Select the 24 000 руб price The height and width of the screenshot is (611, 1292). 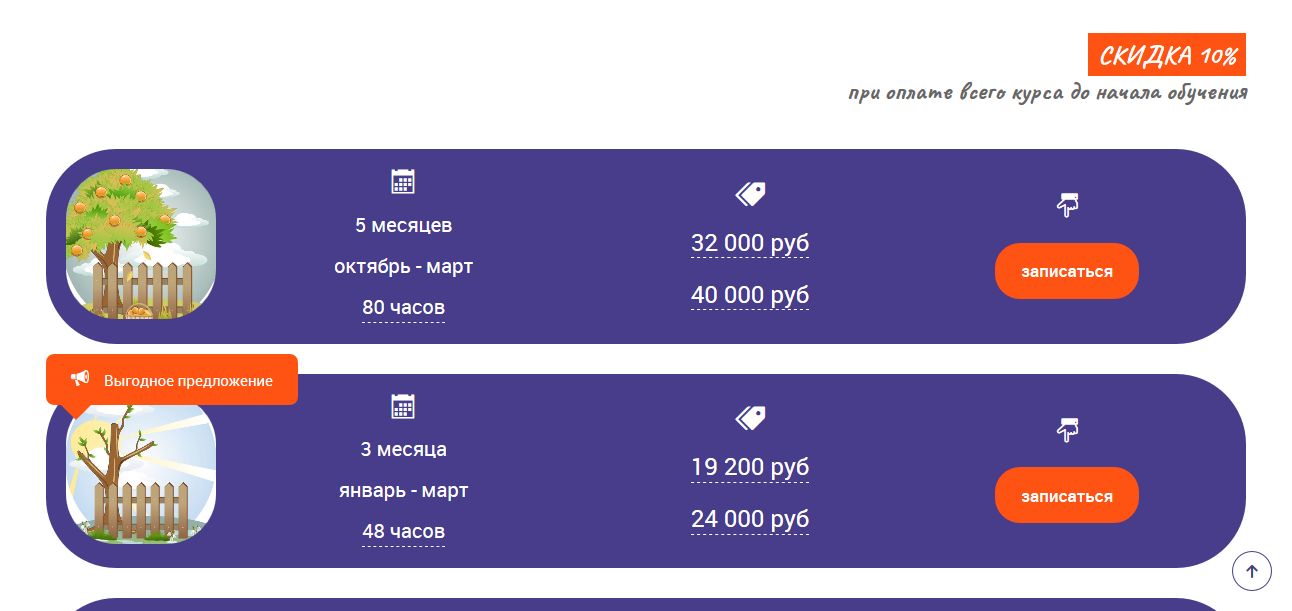pos(750,520)
